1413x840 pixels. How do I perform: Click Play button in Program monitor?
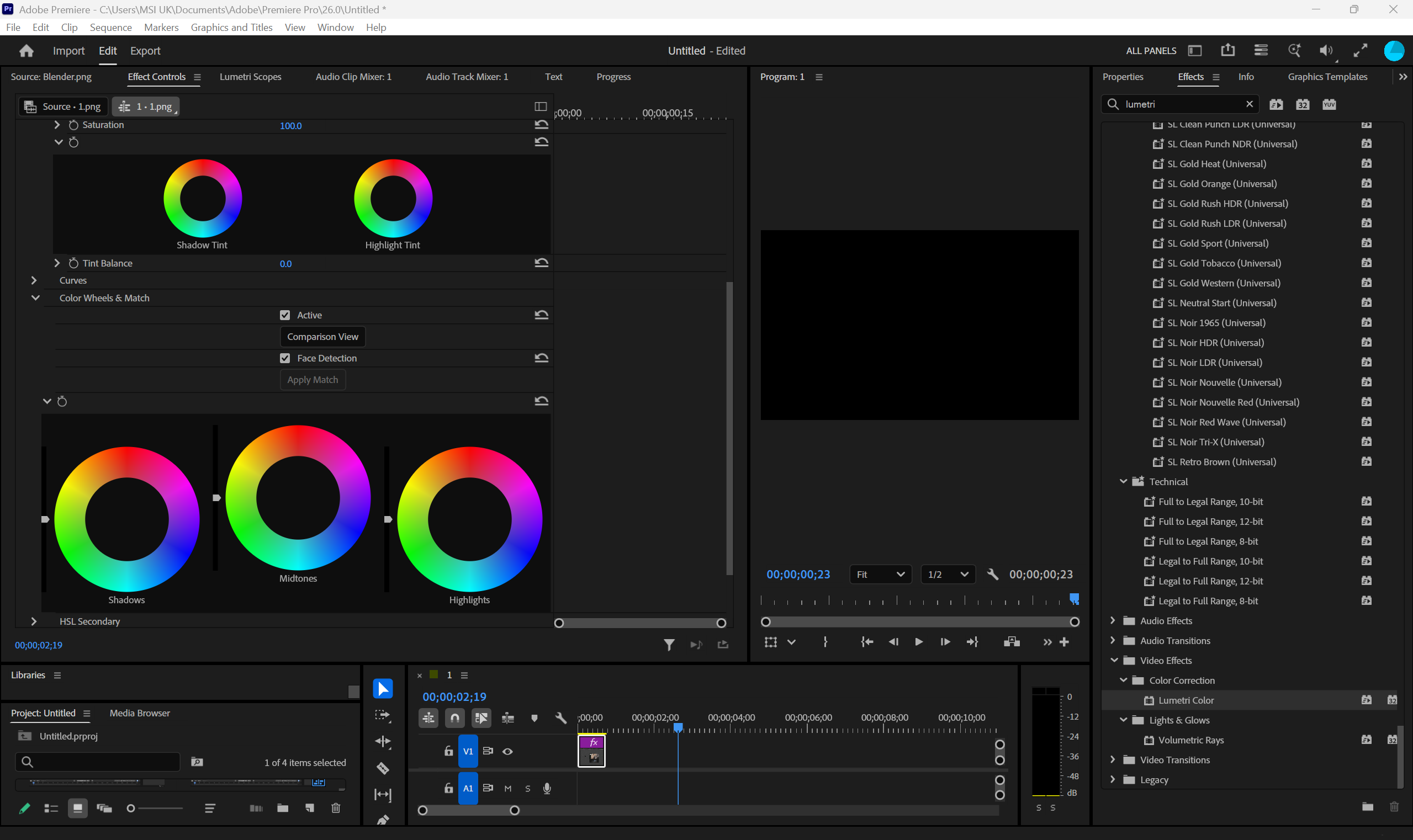(x=919, y=642)
